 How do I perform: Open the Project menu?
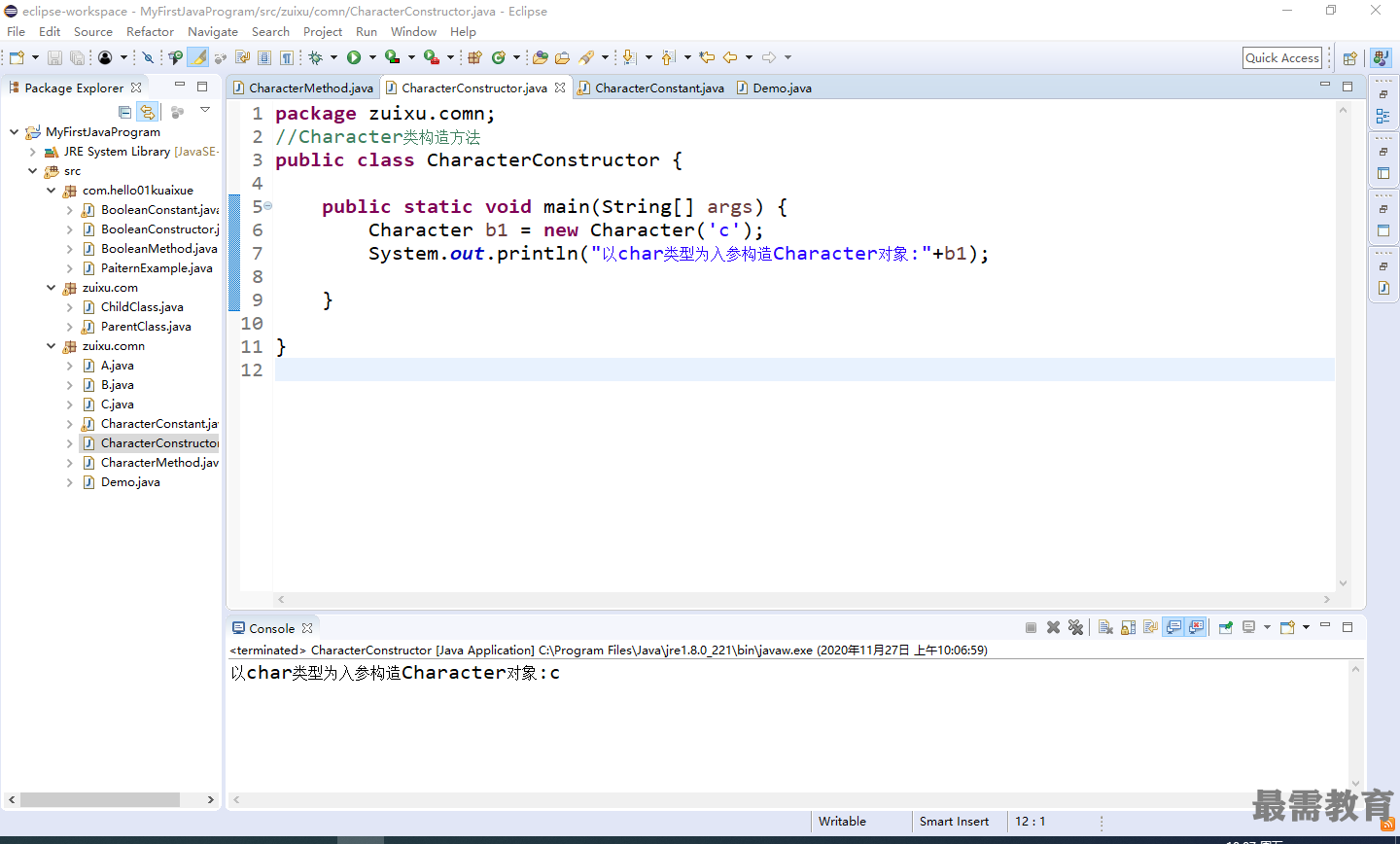coord(323,31)
